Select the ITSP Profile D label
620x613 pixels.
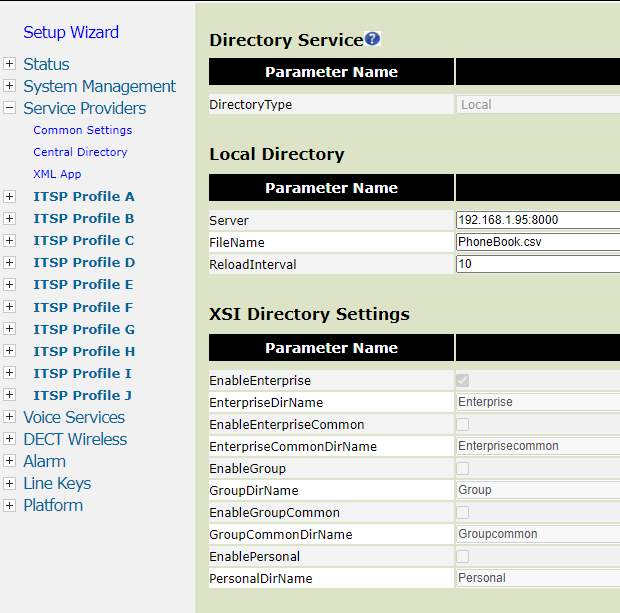tap(84, 263)
